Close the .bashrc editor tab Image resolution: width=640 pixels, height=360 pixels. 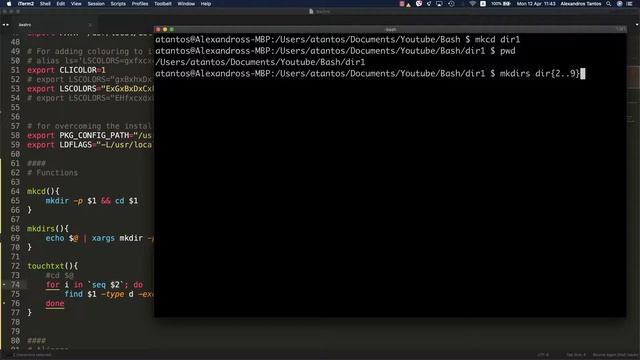(90, 25)
